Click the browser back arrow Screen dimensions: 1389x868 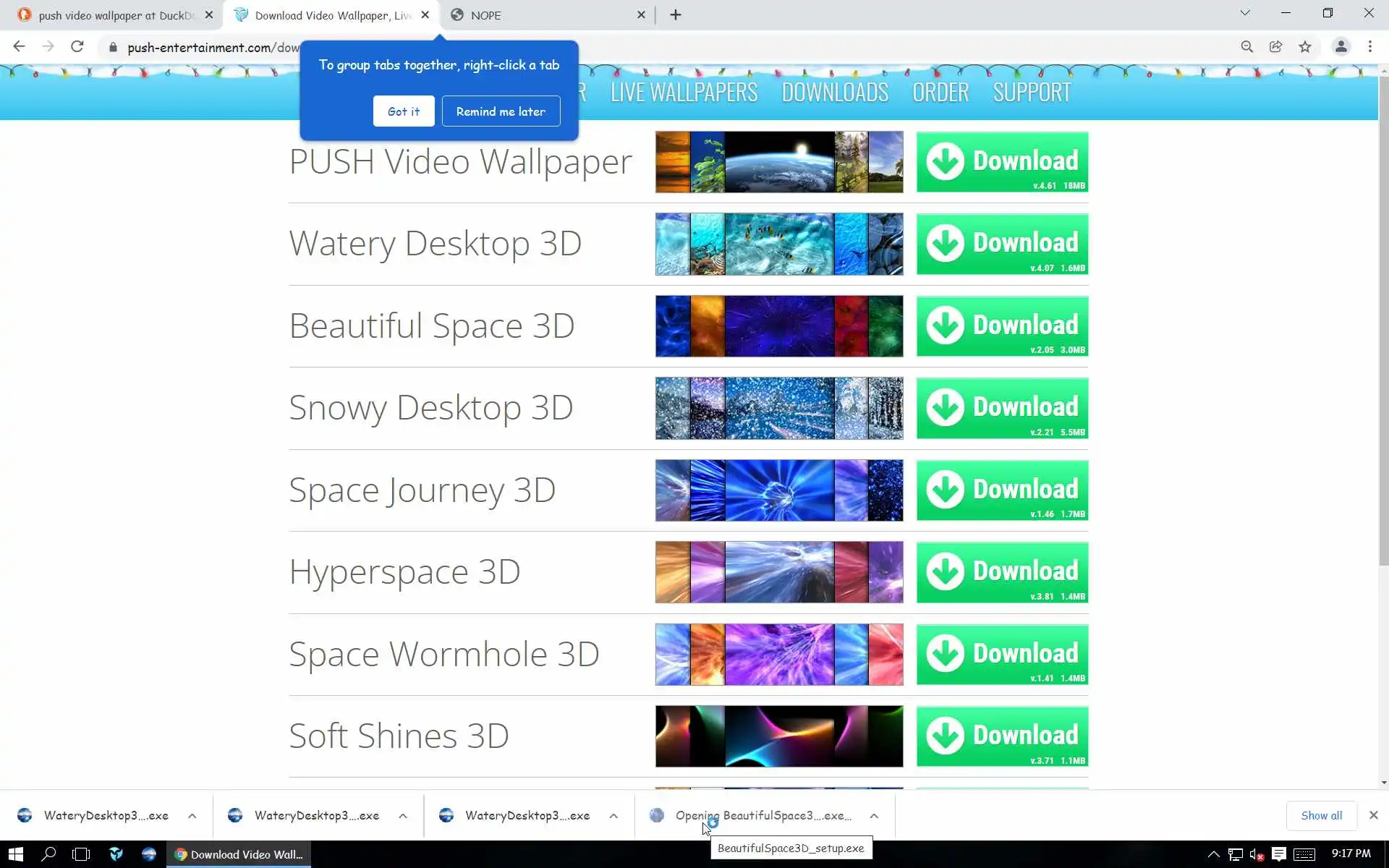[20, 47]
